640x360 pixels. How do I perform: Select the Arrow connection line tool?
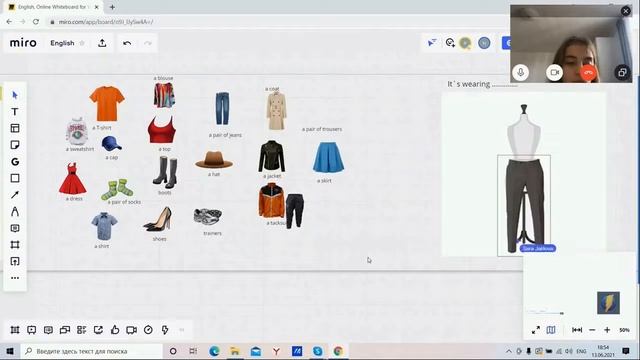pos(15,195)
